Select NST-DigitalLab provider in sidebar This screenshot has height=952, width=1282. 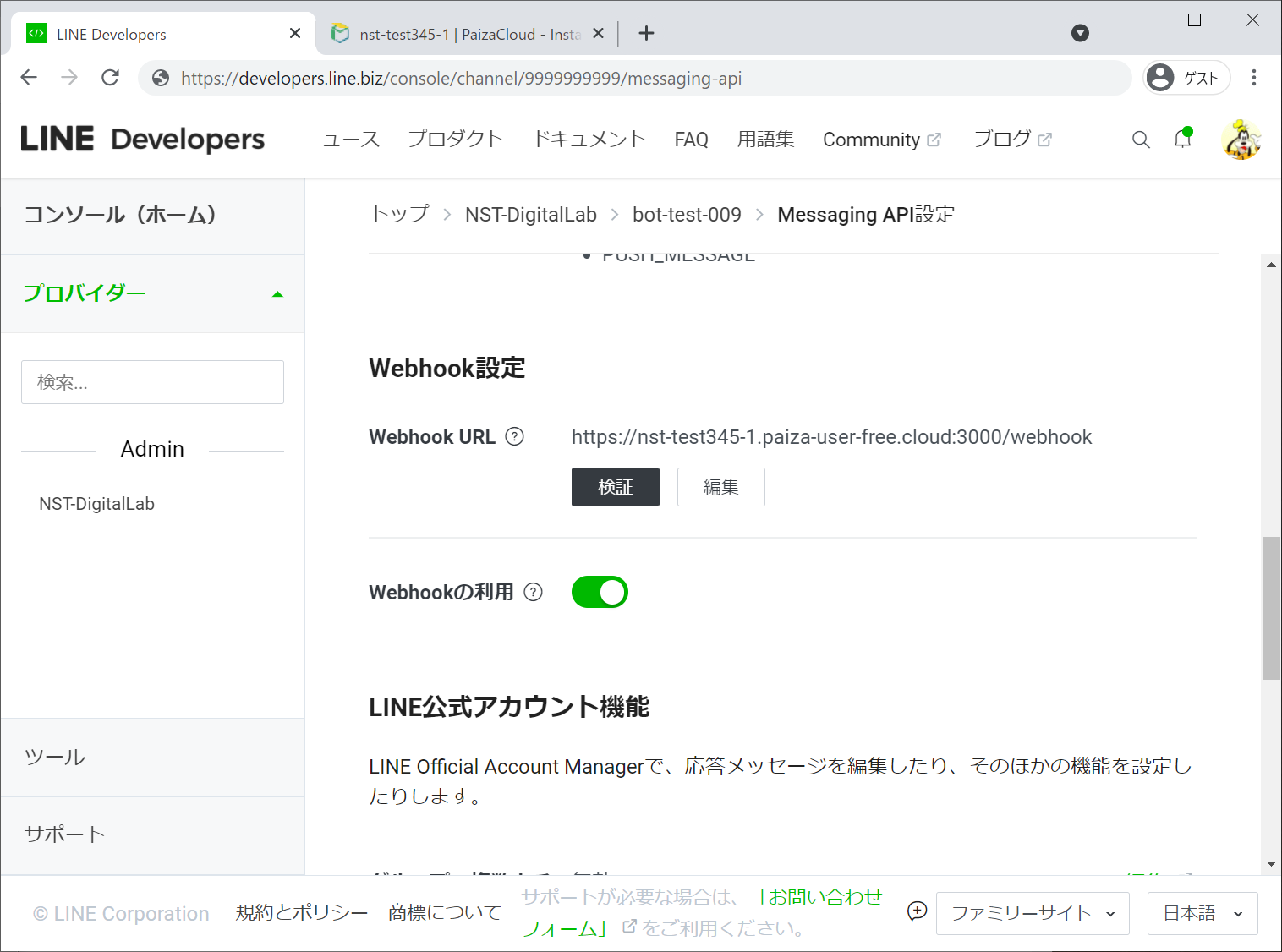point(96,504)
